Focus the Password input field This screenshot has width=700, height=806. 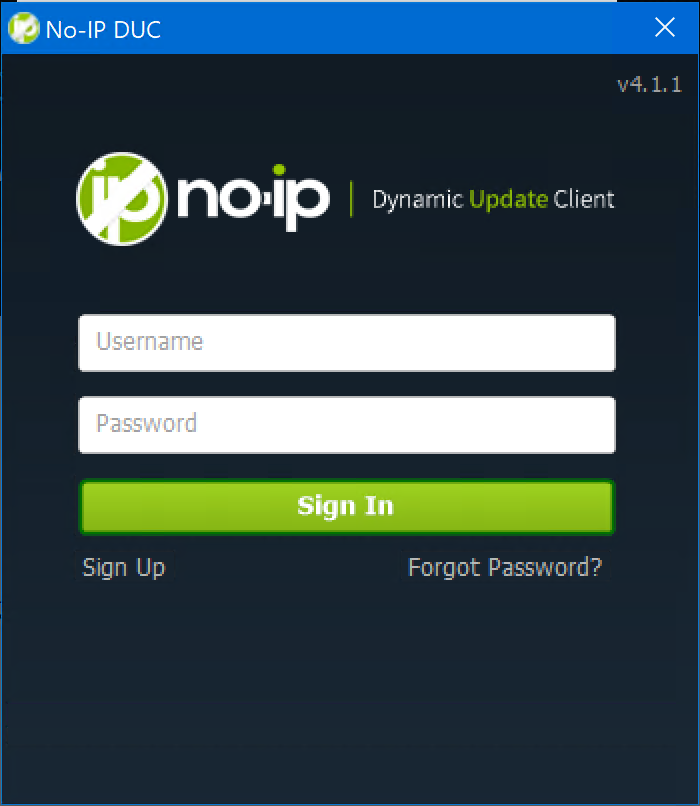[x=347, y=425]
